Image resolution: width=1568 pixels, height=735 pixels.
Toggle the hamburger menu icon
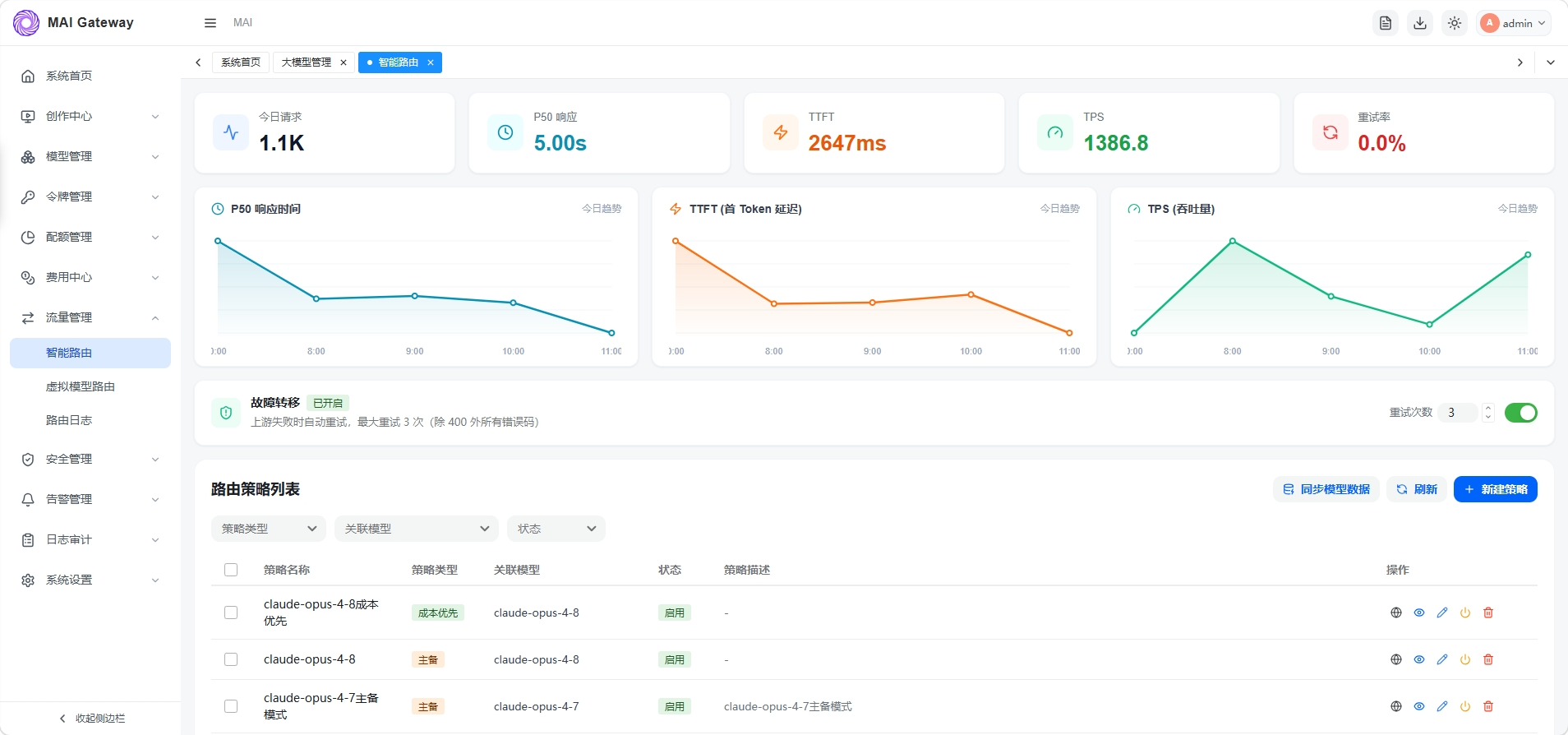point(210,23)
